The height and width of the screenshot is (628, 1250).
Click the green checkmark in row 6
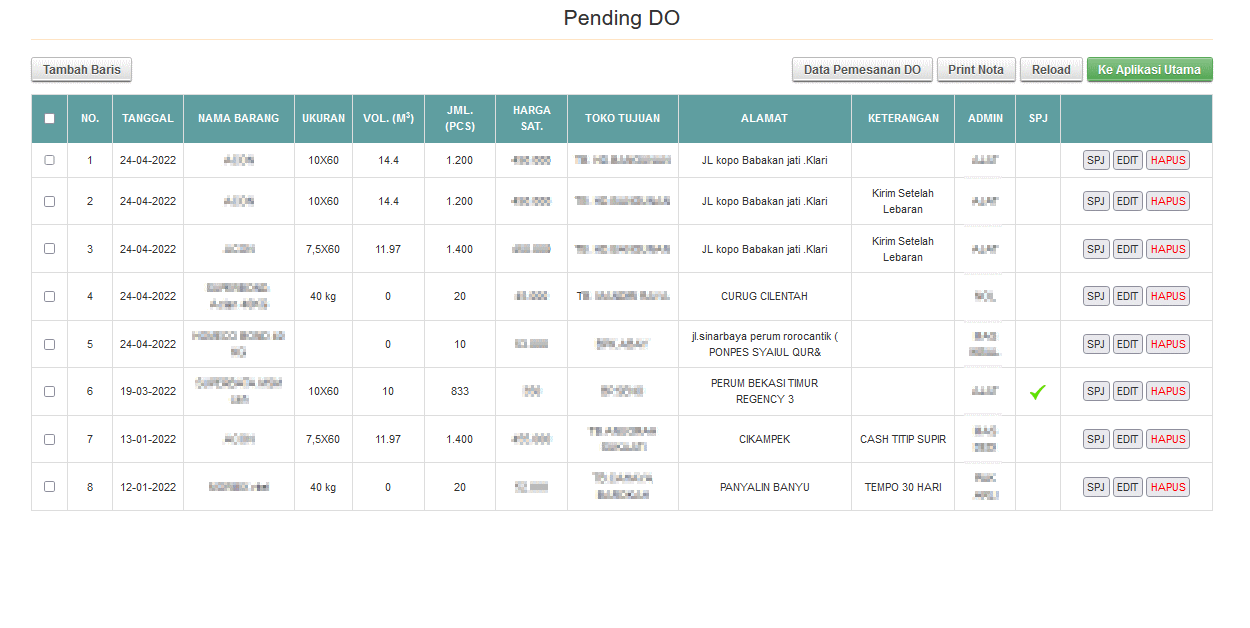click(x=1037, y=392)
